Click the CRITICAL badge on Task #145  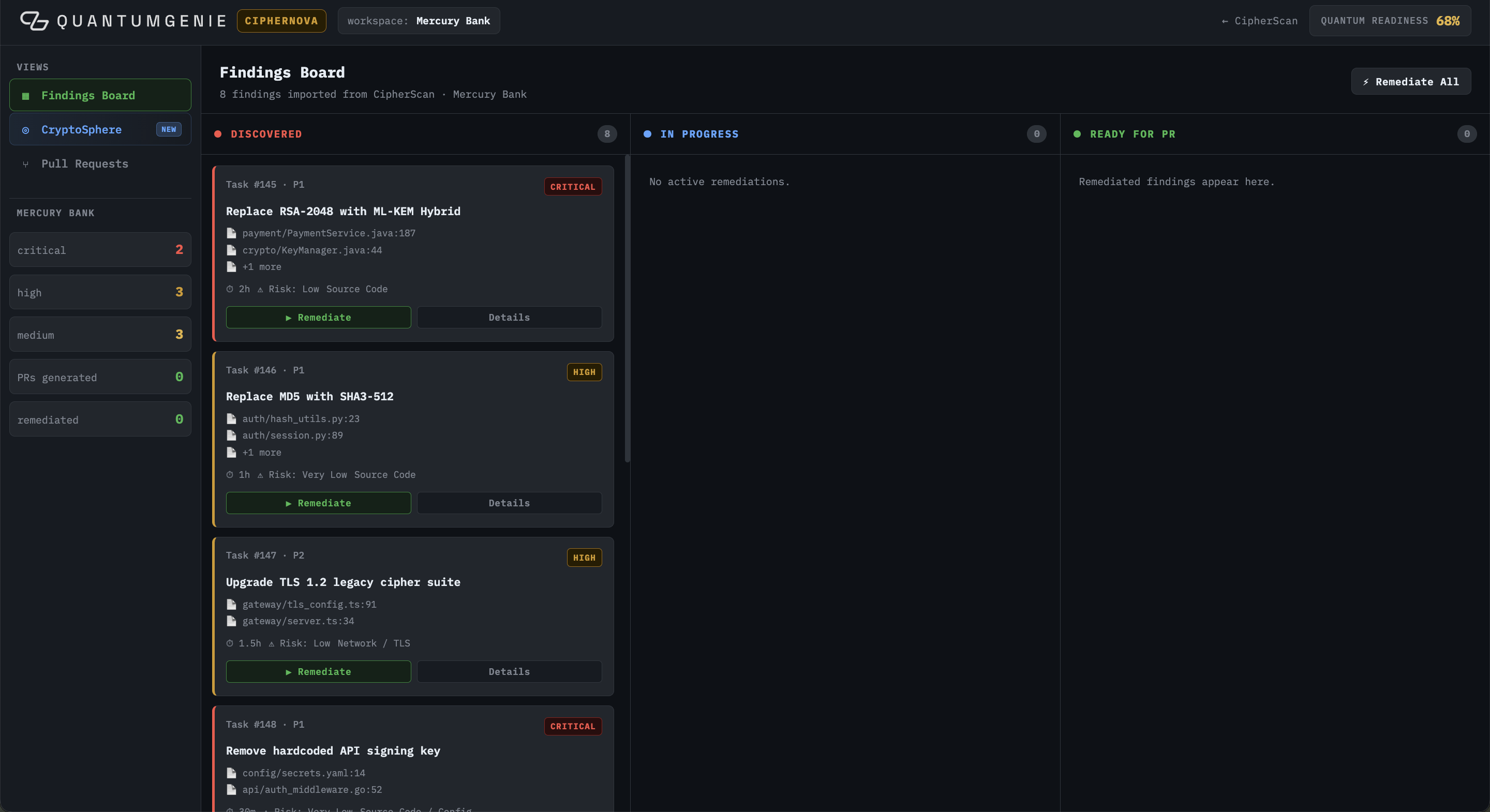pos(573,187)
